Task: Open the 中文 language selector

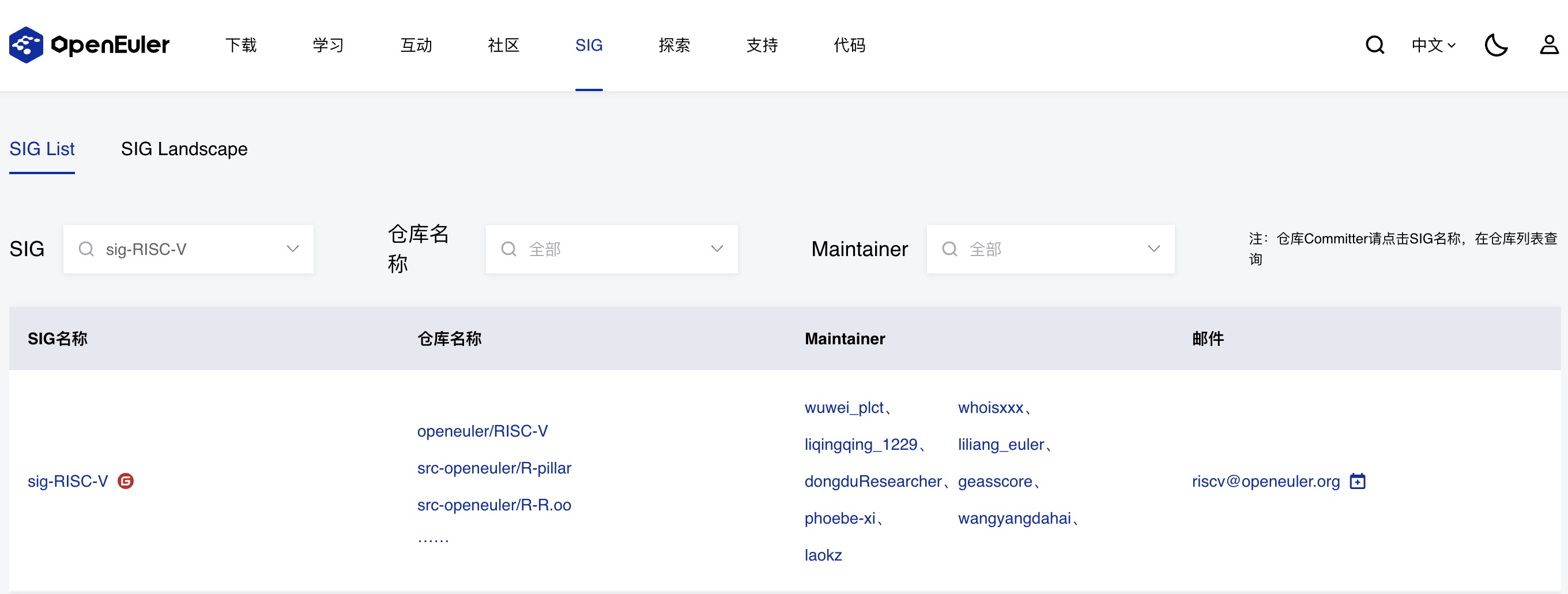Action: point(1433,45)
